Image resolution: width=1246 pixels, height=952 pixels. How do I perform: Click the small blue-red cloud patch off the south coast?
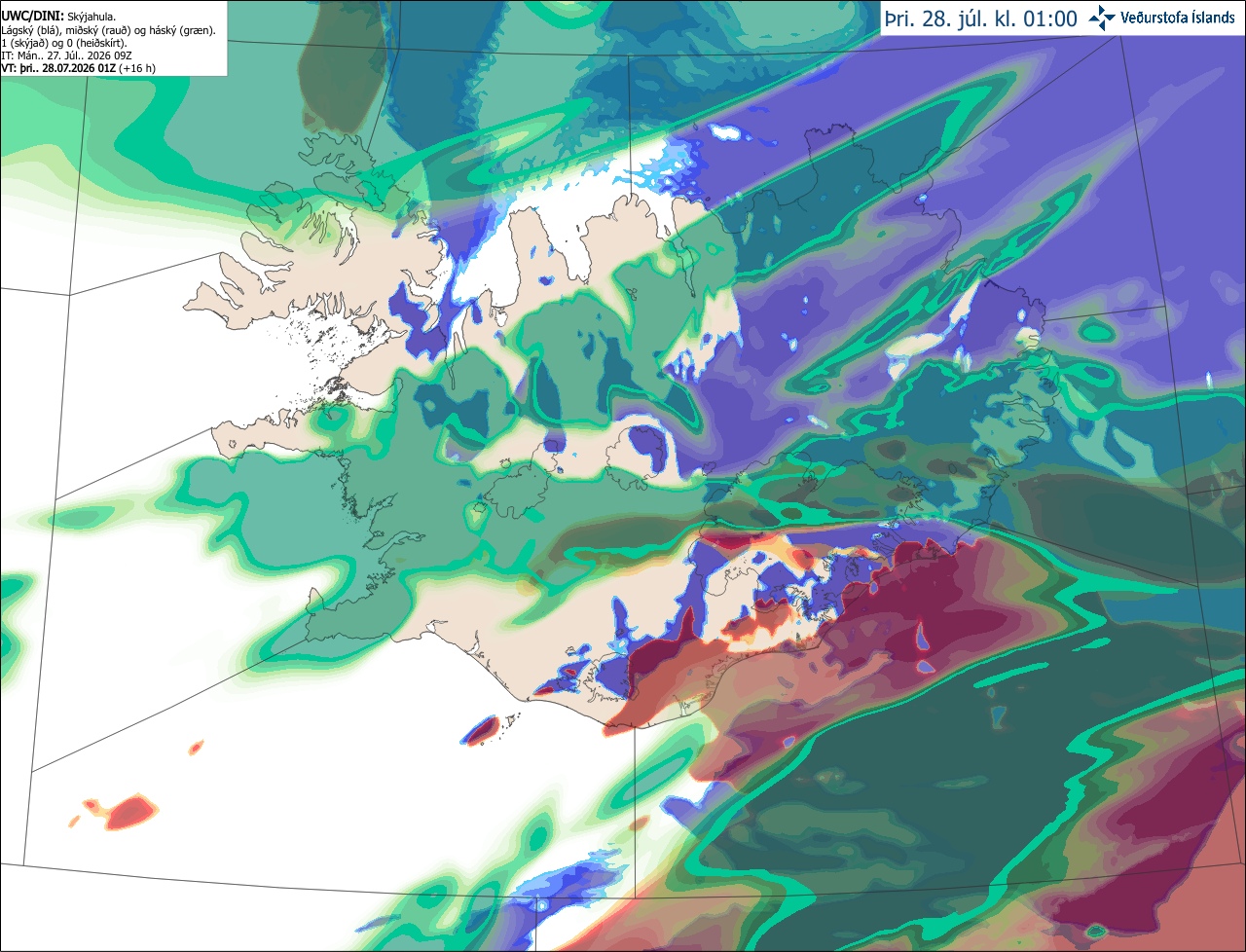coord(484,729)
